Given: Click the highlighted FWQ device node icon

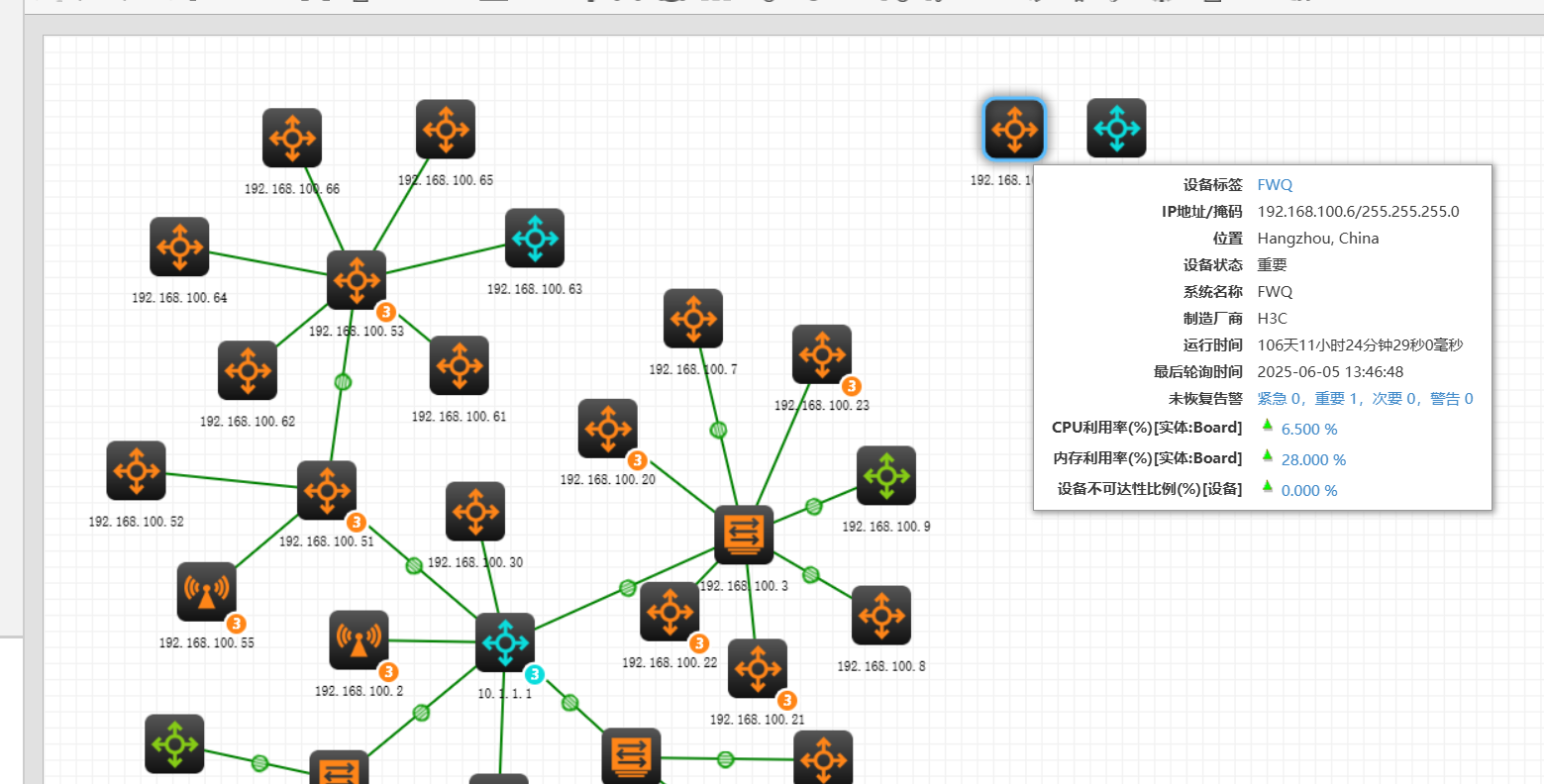Looking at the screenshot, I should pyautogui.click(x=1014, y=129).
